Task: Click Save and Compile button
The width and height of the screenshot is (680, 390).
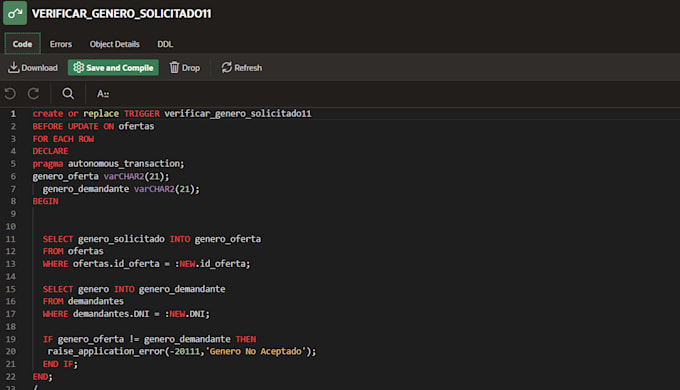Action: 113,68
